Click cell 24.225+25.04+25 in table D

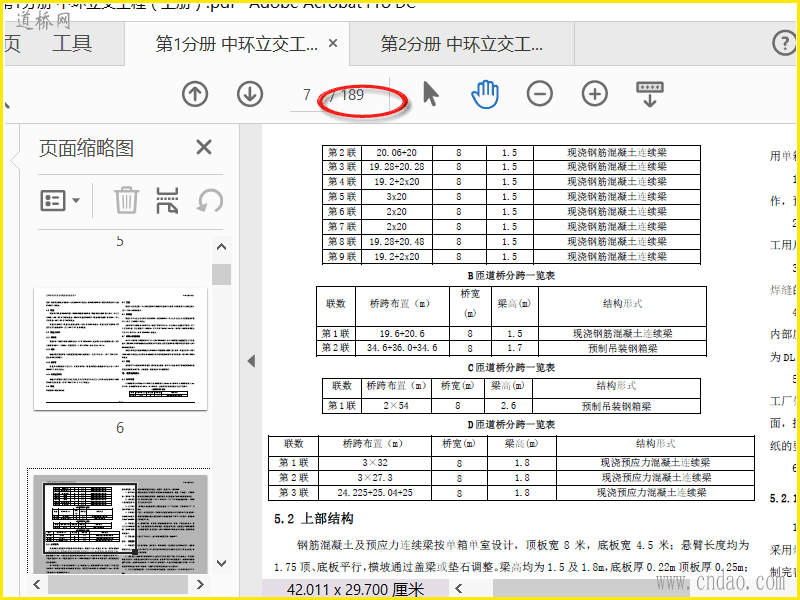[x=374, y=493]
